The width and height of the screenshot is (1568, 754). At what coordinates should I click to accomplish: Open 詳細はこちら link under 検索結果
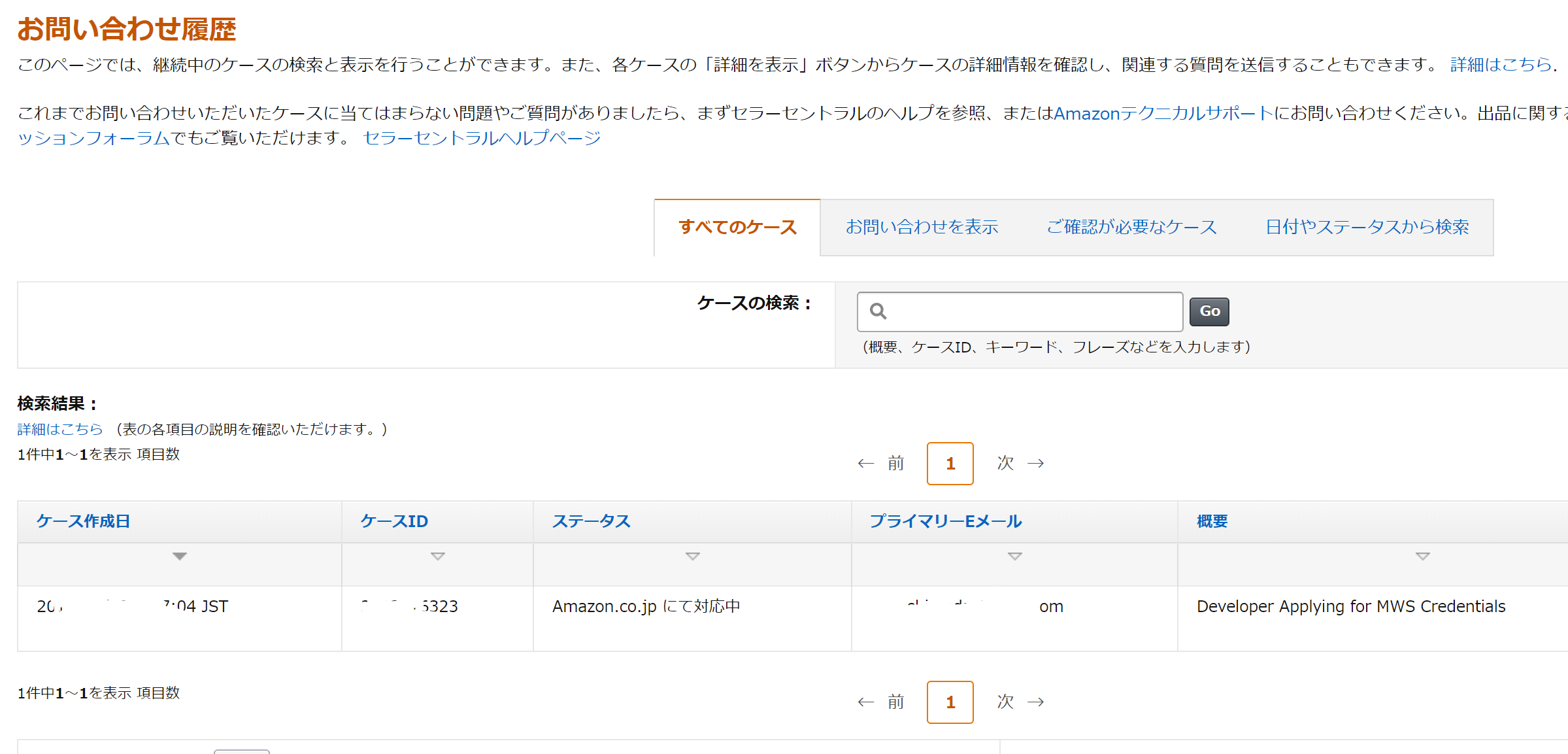click(60, 429)
